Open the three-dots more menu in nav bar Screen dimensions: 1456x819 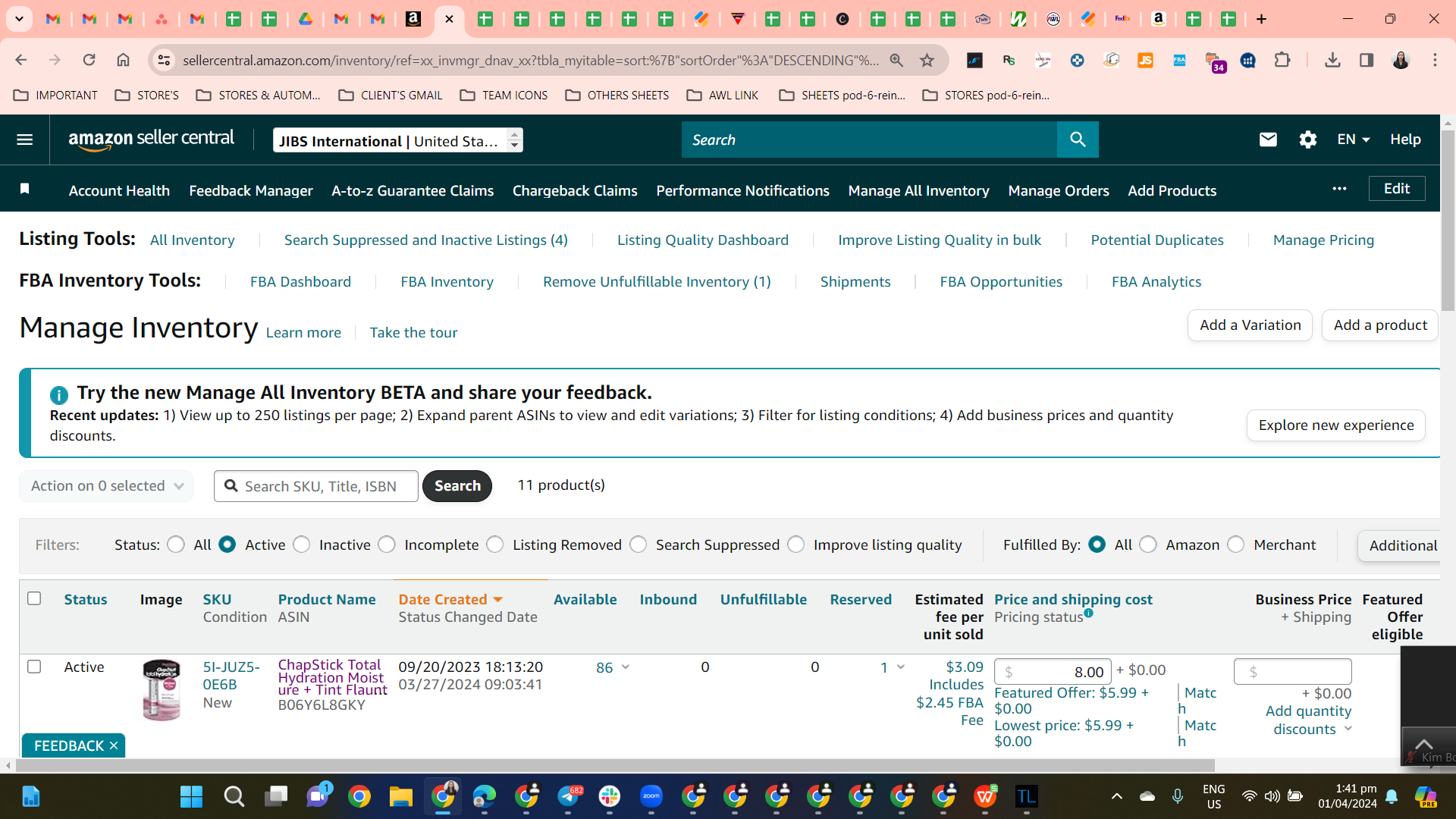pos(1339,189)
